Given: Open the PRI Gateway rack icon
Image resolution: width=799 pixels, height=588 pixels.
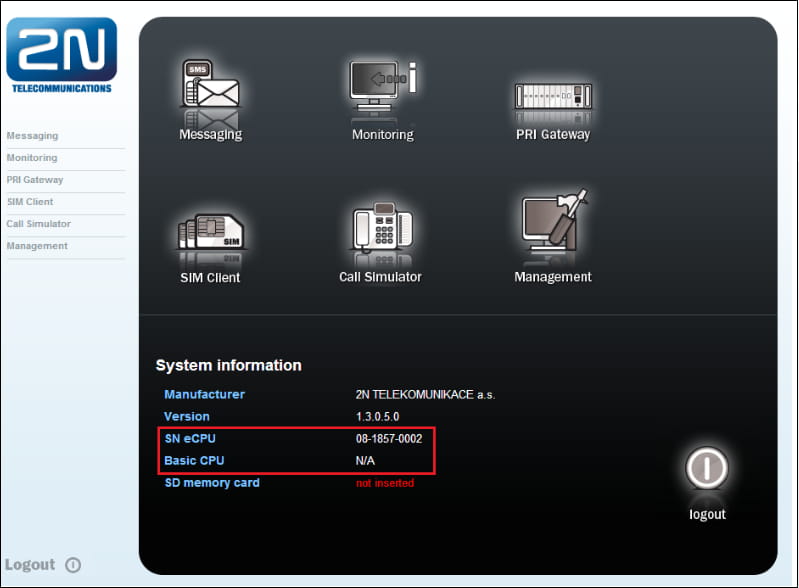Looking at the screenshot, I should pos(553,96).
